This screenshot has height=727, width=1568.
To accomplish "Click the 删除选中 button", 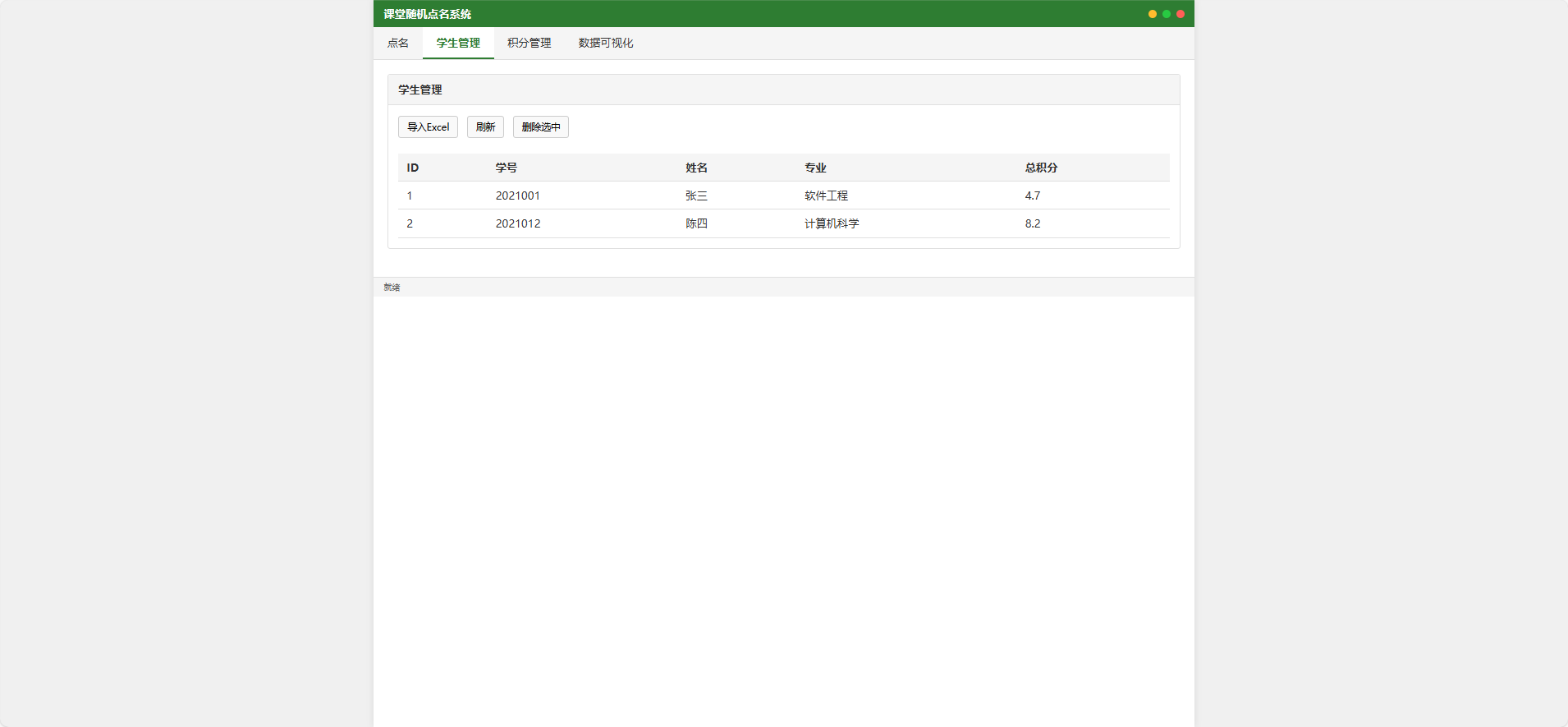I will 540,127.
